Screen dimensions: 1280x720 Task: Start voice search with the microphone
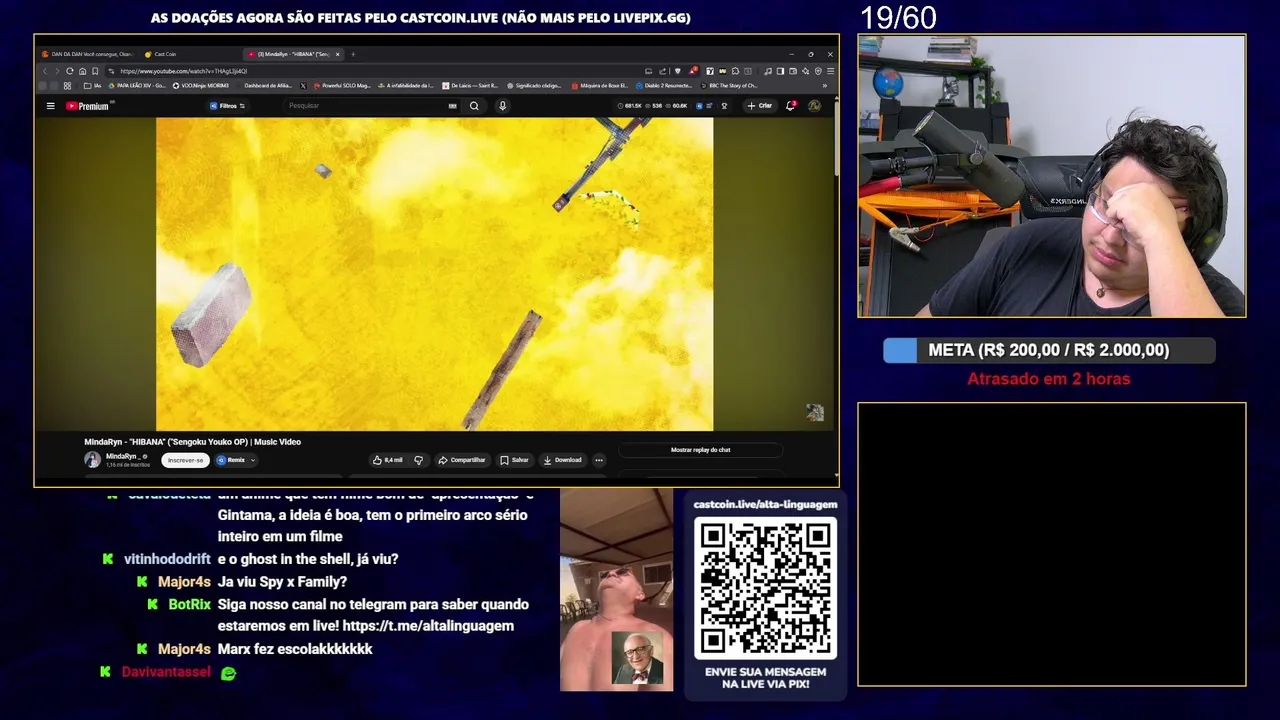click(x=502, y=106)
